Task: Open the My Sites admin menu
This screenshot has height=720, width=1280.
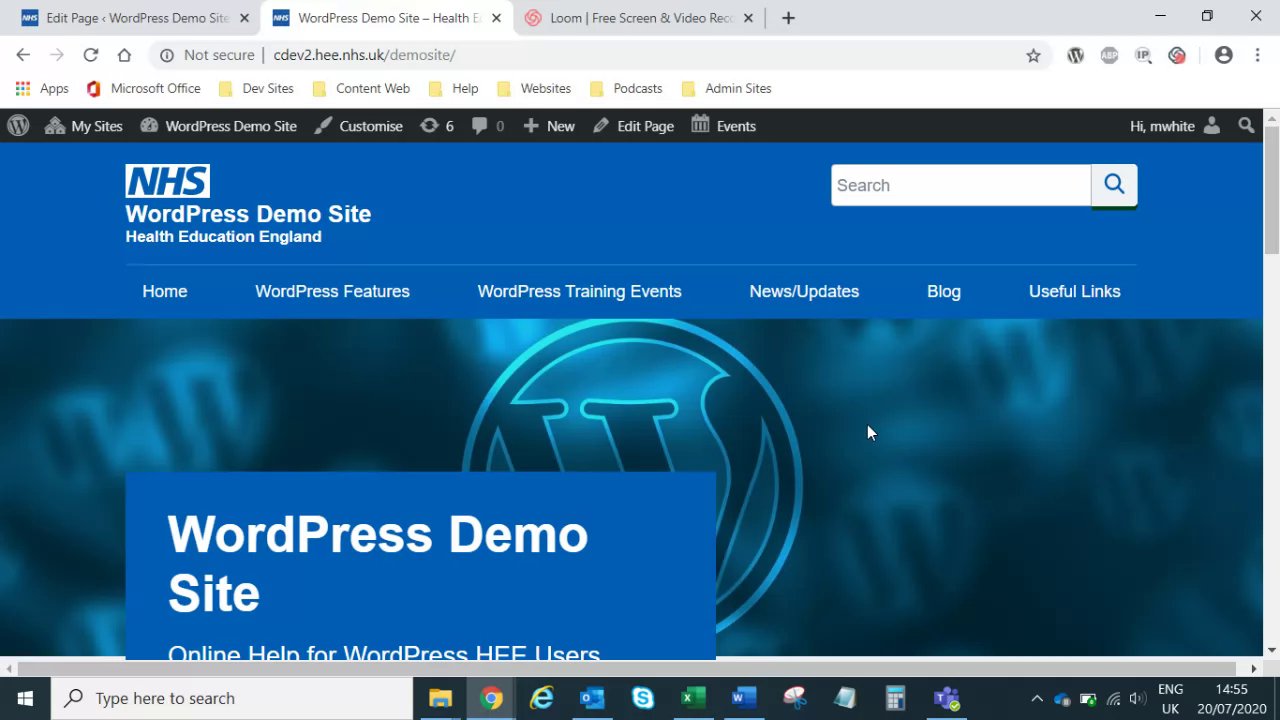Action: 84,126
